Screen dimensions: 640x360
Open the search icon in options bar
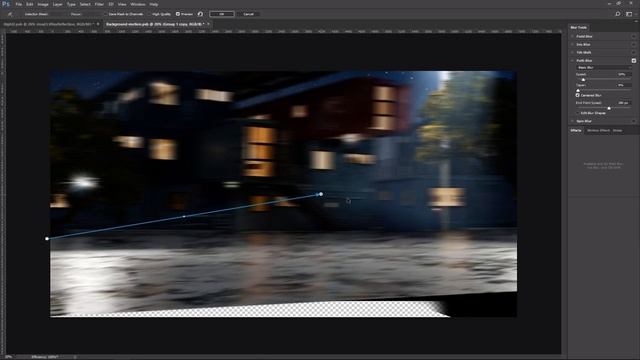point(618,14)
